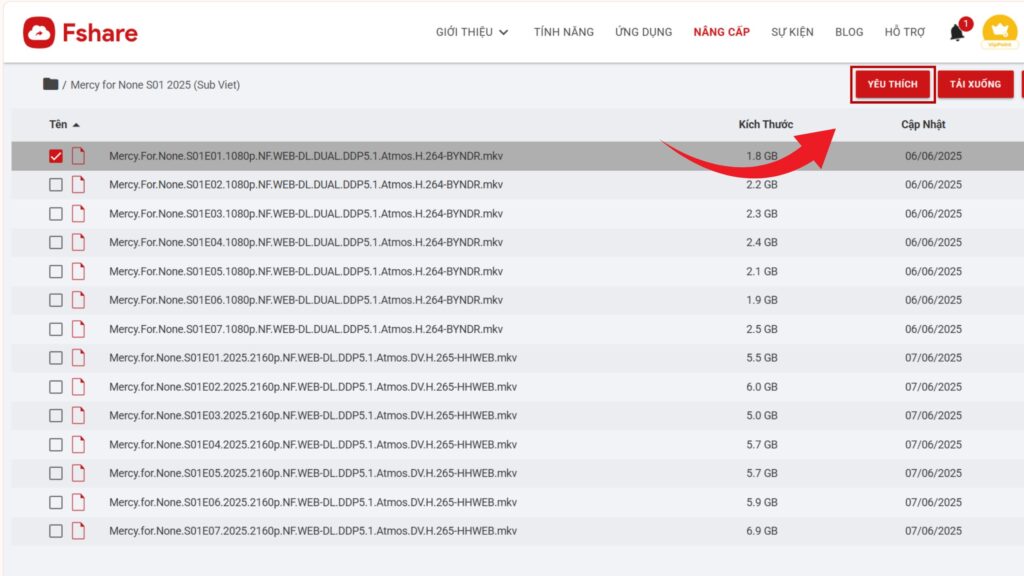
Task: Click file icon of S01E03 1080p BYNDR
Action: point(78,214)
